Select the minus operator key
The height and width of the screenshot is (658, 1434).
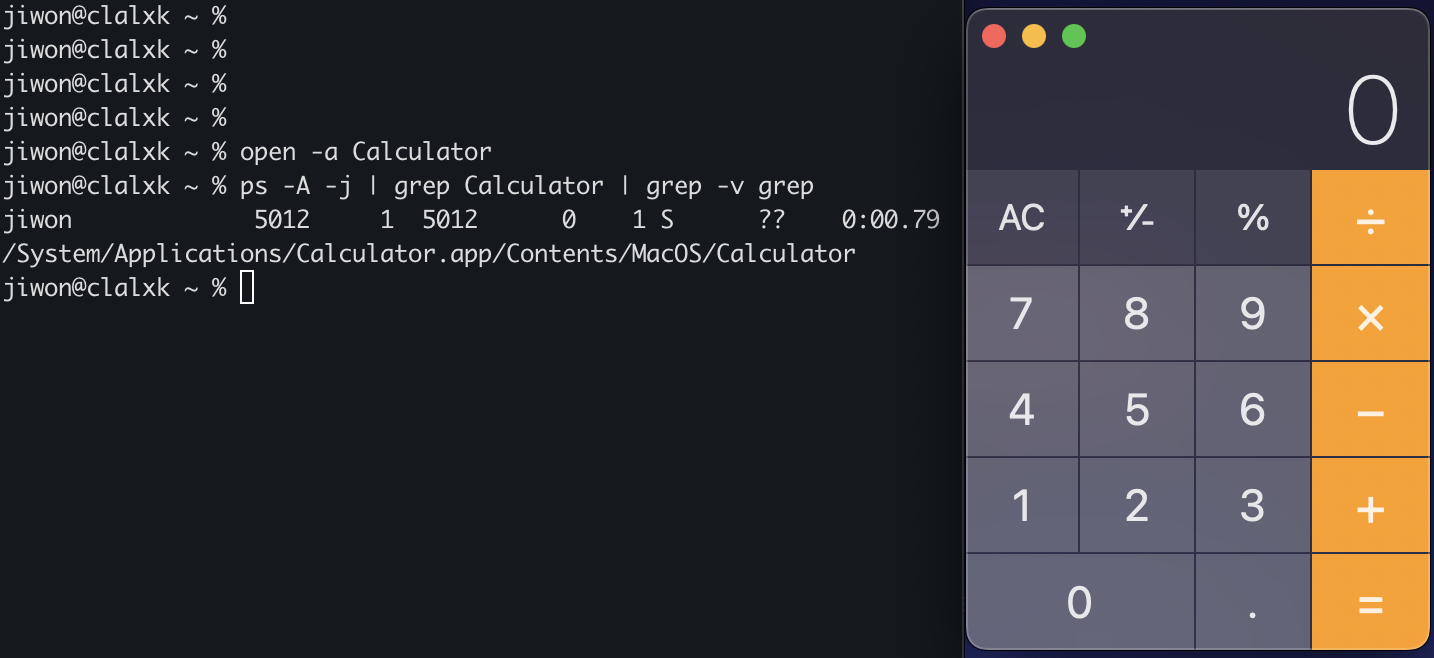coord(1370,410)
